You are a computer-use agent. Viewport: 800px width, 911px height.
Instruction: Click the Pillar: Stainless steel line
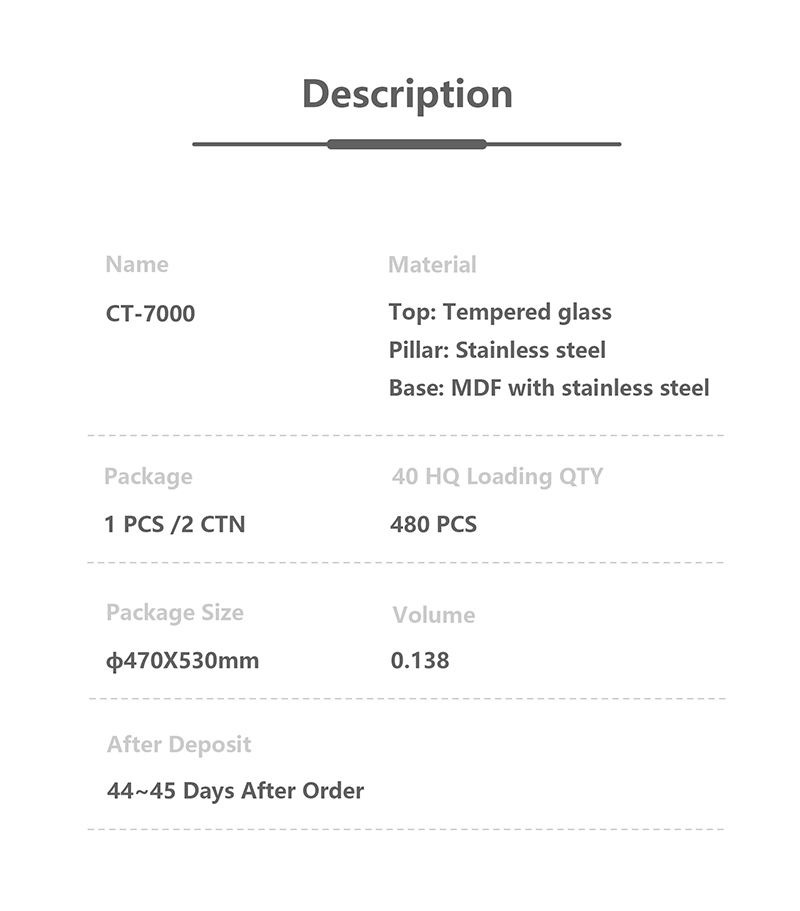pos(497,350)
